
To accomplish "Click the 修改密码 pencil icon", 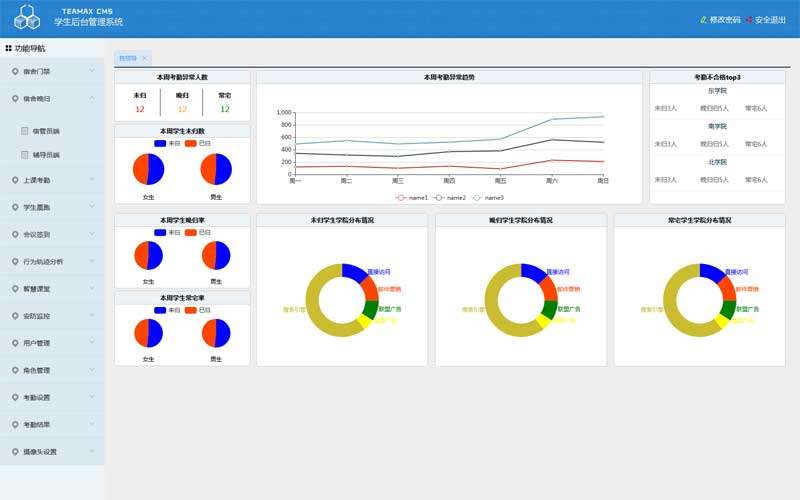I will (x=703, y=20).
